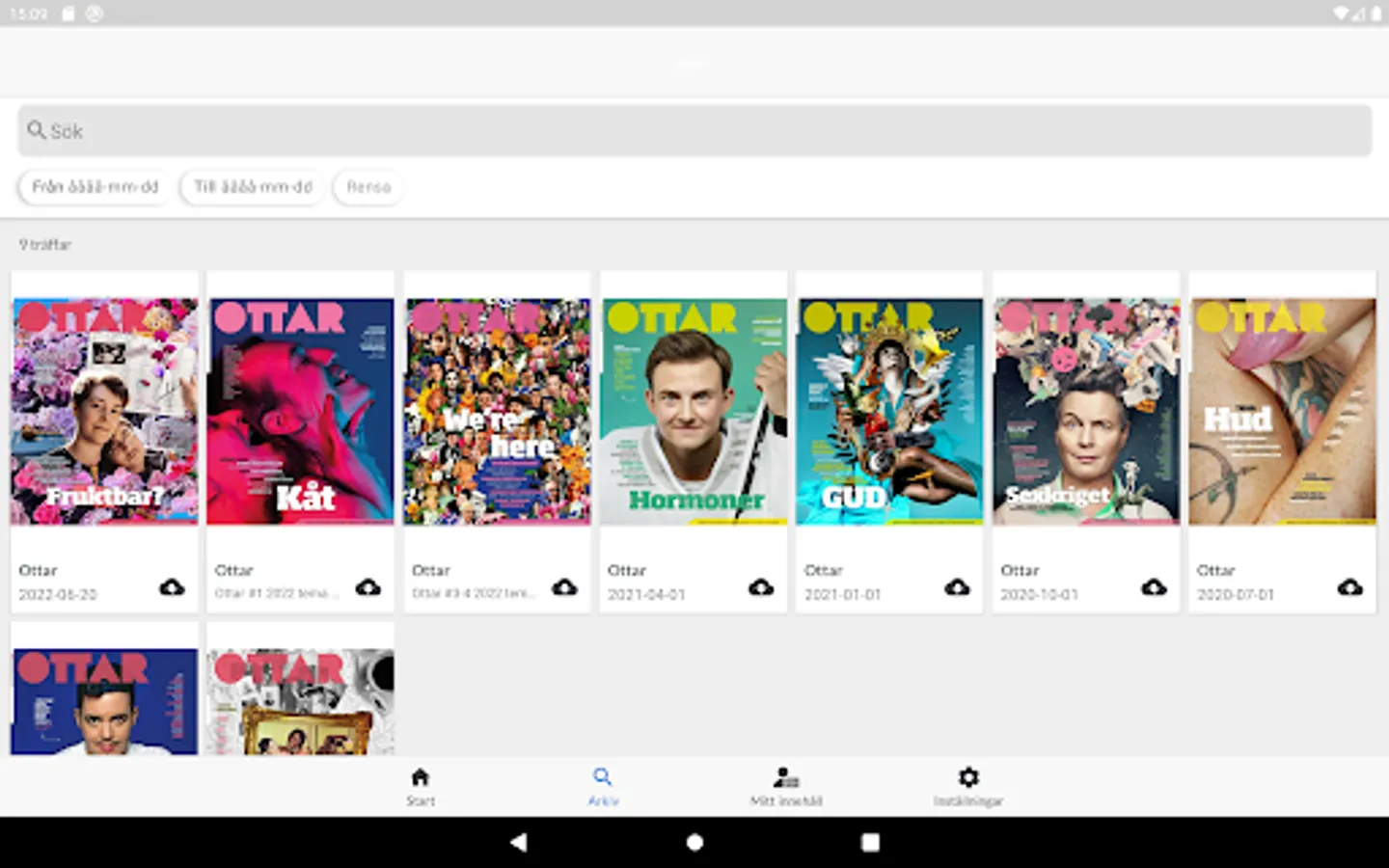Viewport: 1389px width, 868px height.
Task: Open the Arkiv tab
Action: click(x=603, y=786)
